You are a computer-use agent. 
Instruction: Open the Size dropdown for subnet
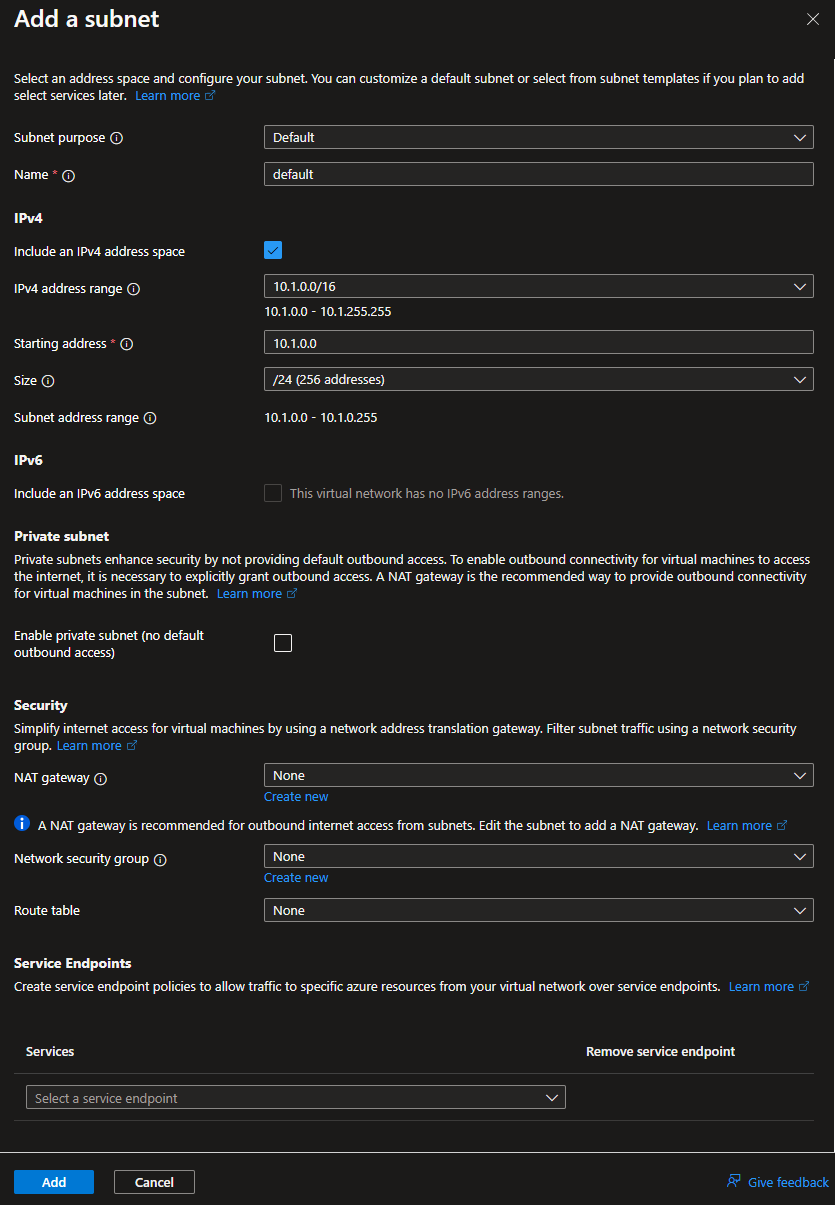pos(538,379)
